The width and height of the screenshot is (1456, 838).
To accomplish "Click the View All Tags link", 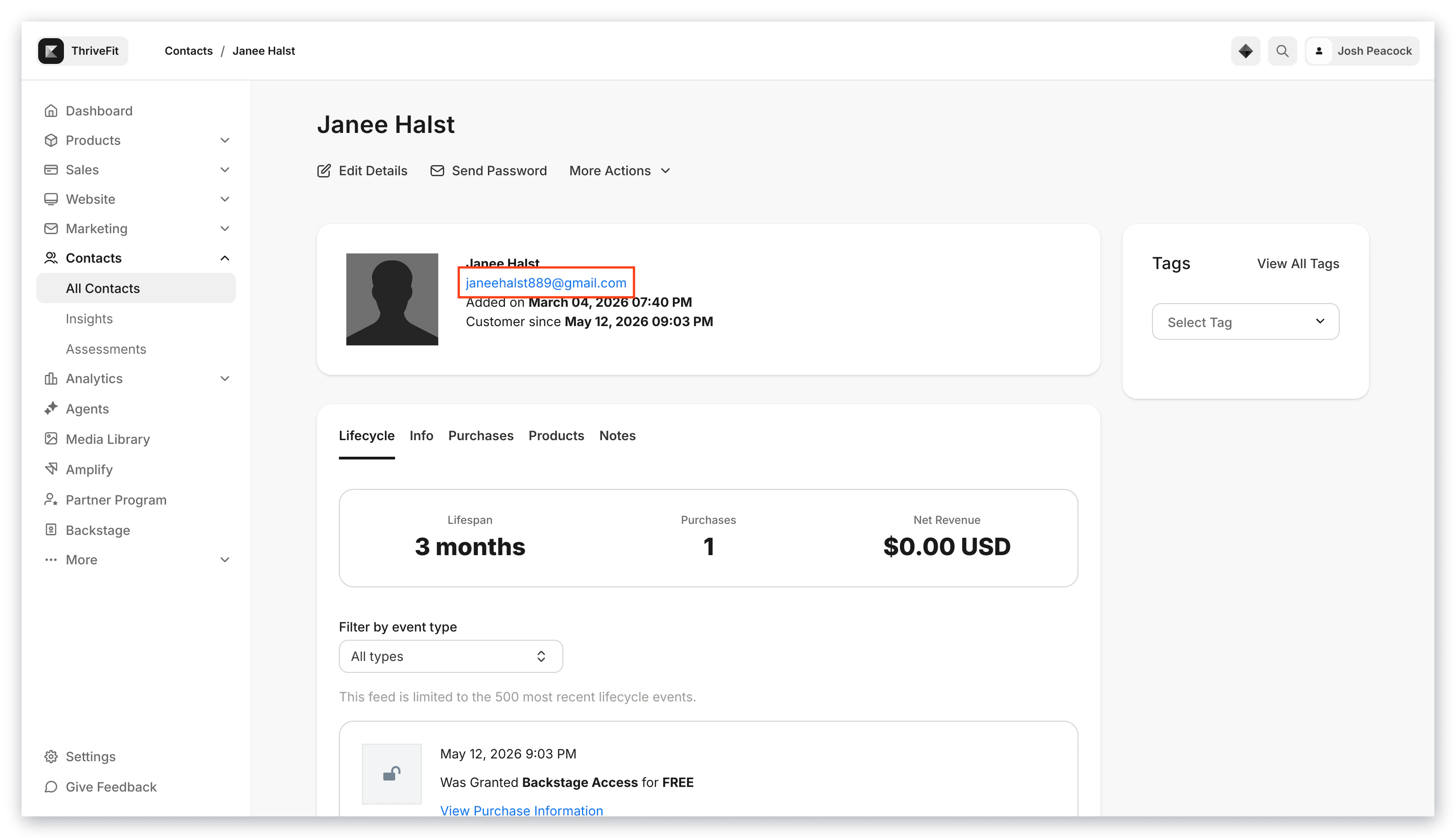I will point(1298,264).
